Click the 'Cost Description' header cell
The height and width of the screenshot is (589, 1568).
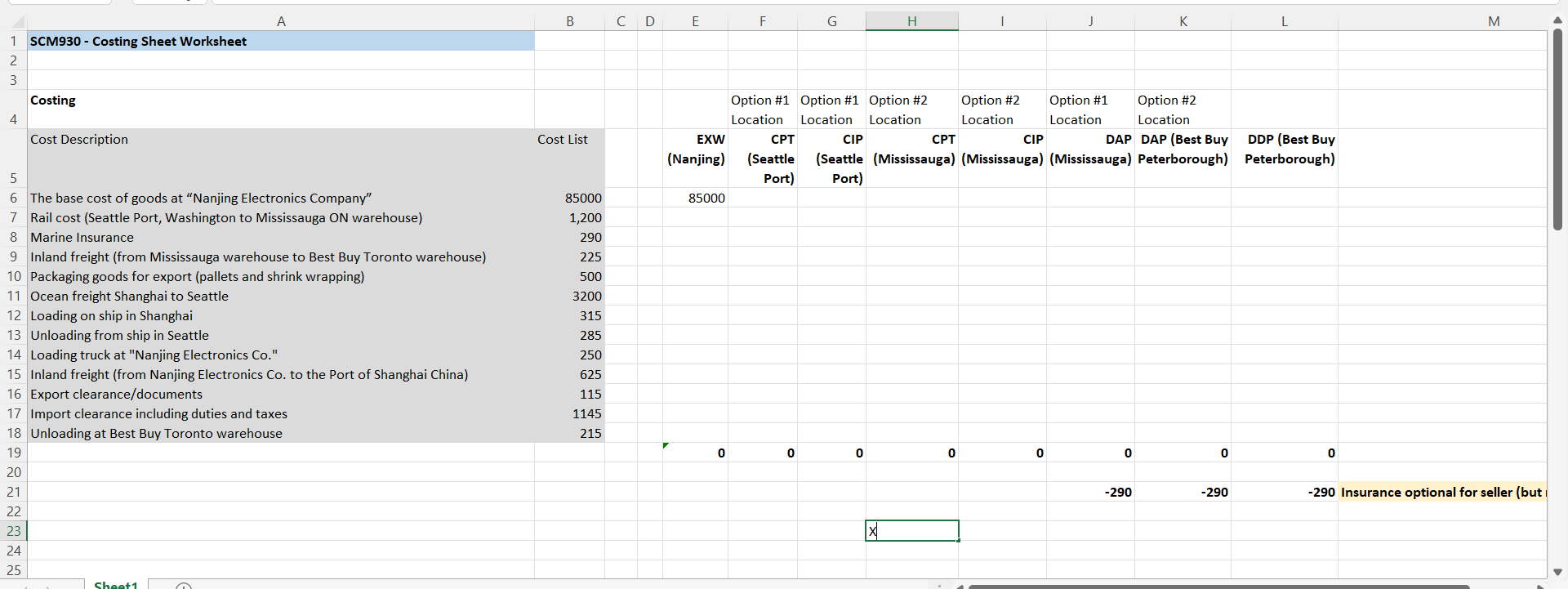281,158
